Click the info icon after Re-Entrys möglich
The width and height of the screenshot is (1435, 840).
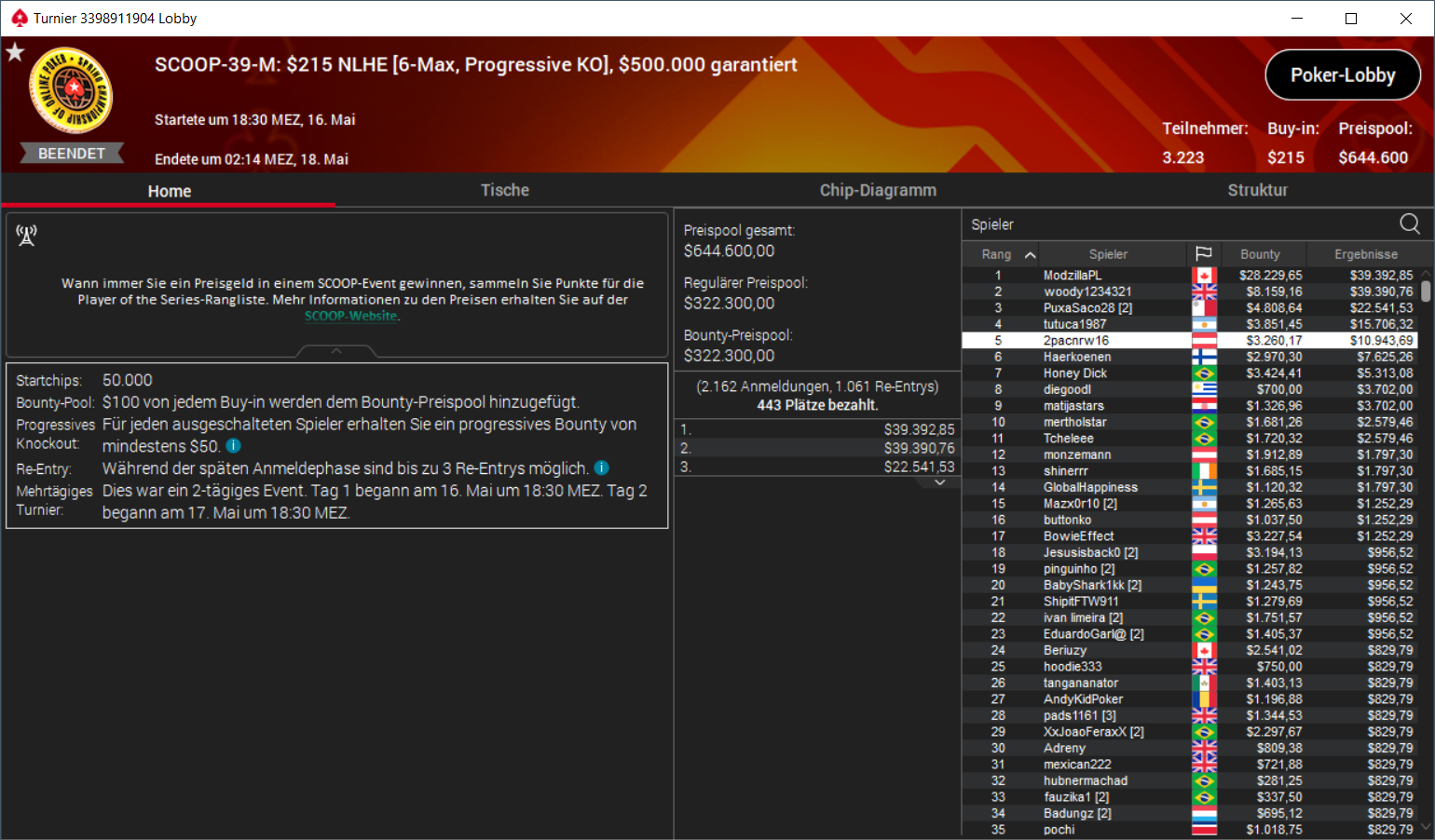coord(602,467)
